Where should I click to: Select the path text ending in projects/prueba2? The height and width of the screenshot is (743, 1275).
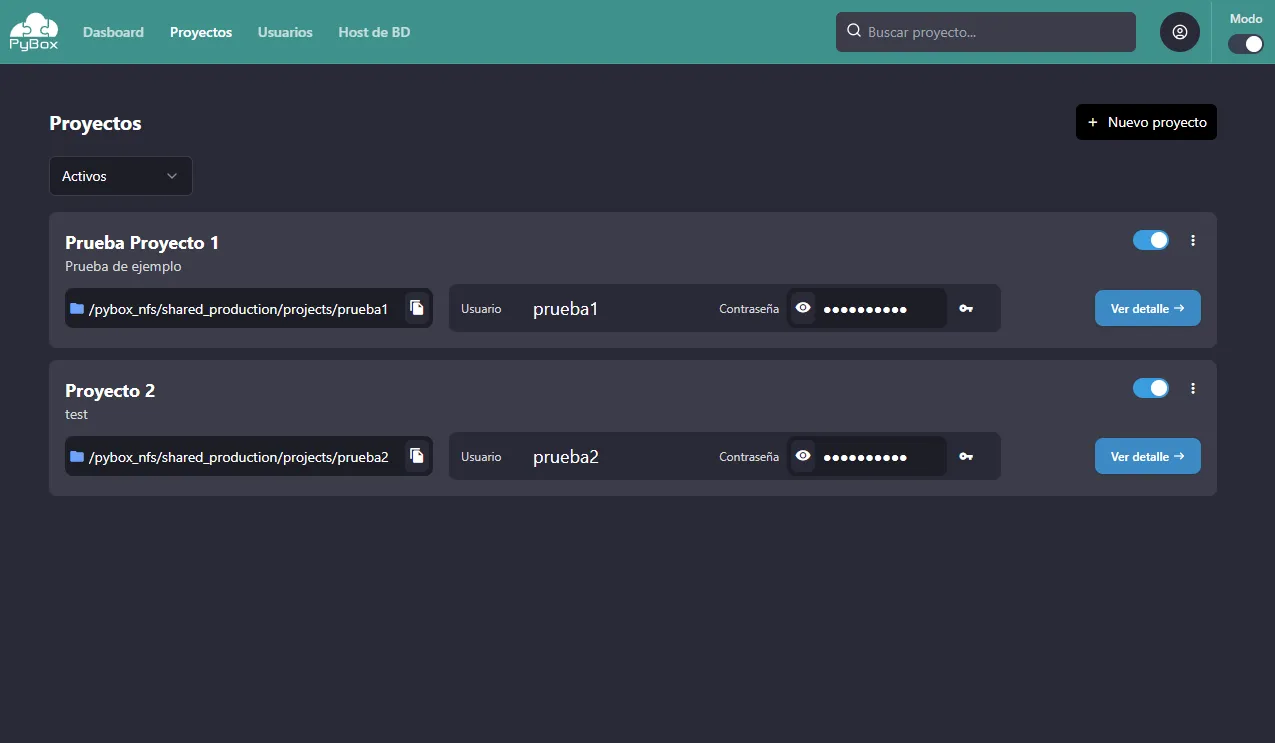[x=238, y=457]
